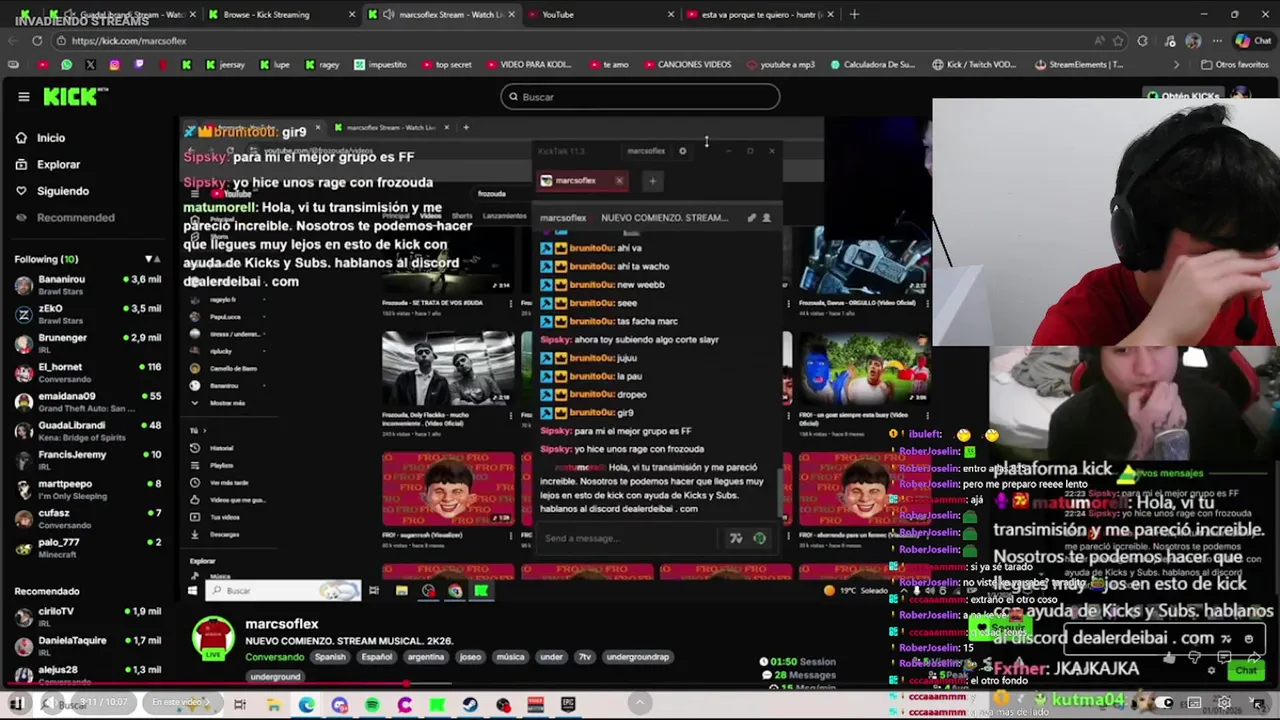Open palo_777 channel in sidebar
Image resolution: width=1280 pixels, height=720 pixels.
[88, 547]
